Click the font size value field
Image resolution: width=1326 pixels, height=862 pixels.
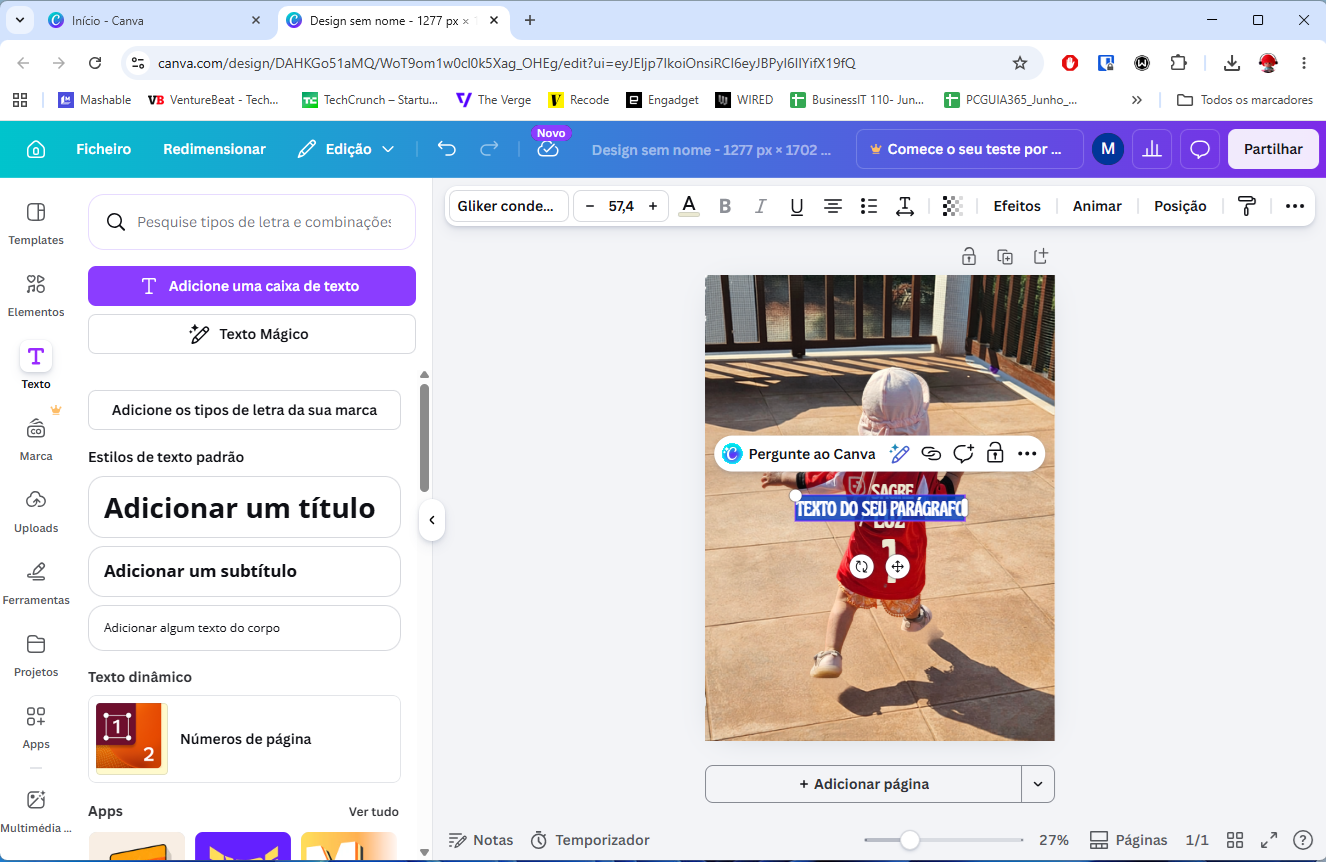pyautogui.click(x=621, y=206)
